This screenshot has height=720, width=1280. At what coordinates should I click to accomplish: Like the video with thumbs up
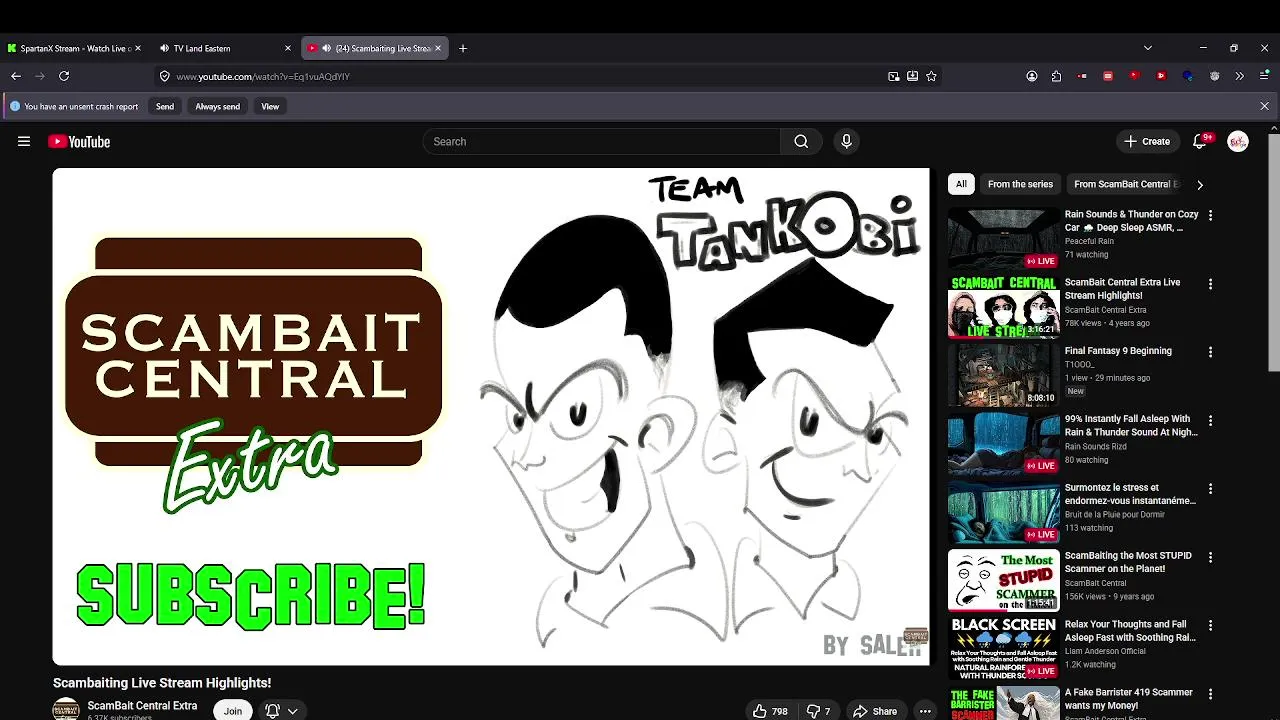click(x=770, y=711)
